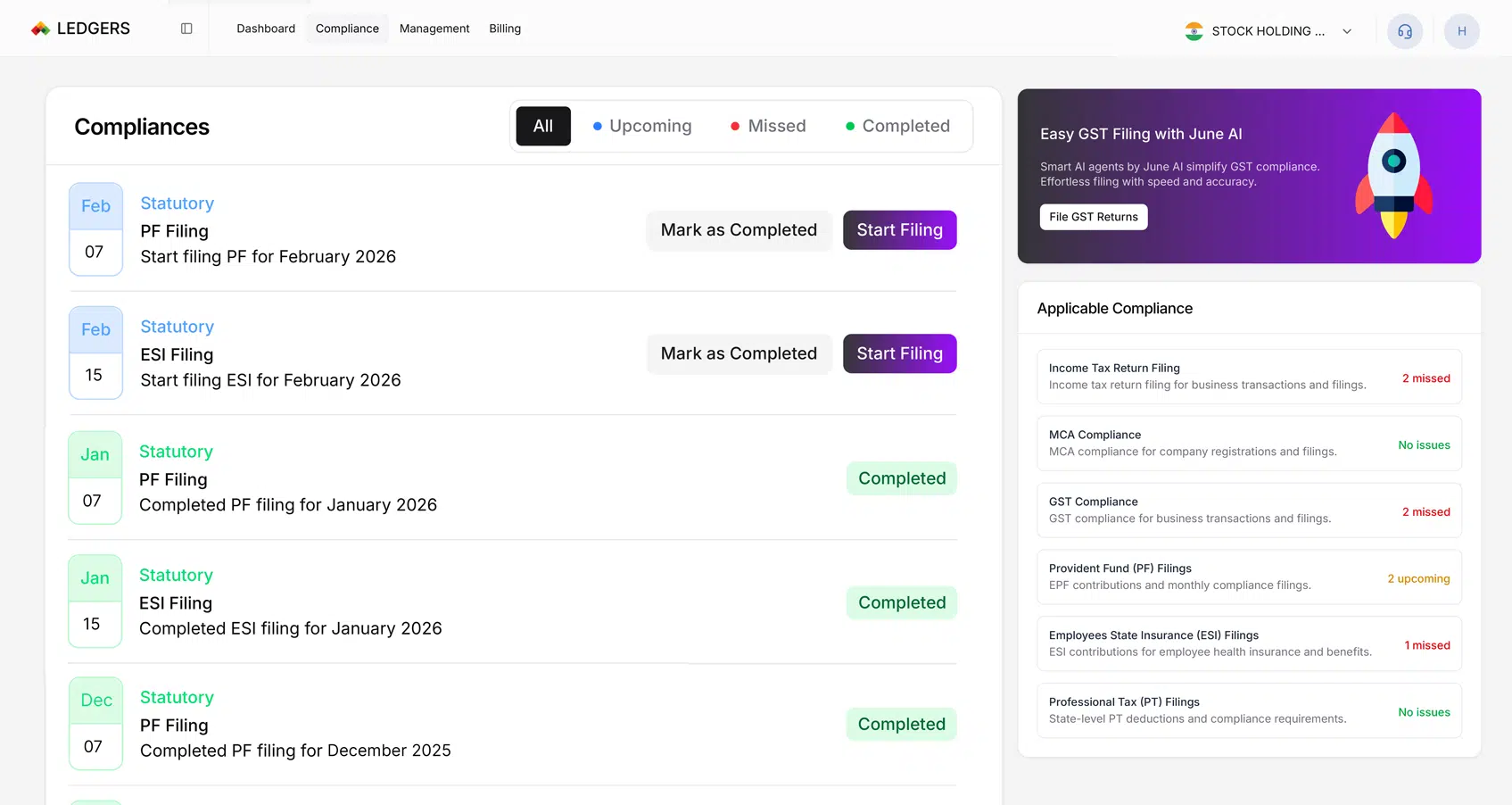
Task: Click the Feb 07 date badge
Action: pos(95,229)
